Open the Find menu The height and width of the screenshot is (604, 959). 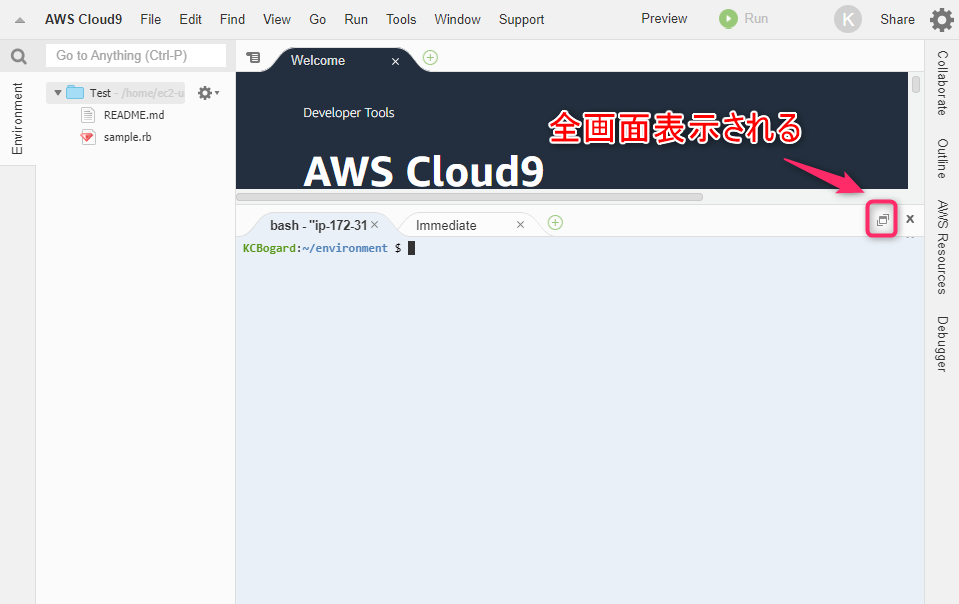[x=232, y=20]
